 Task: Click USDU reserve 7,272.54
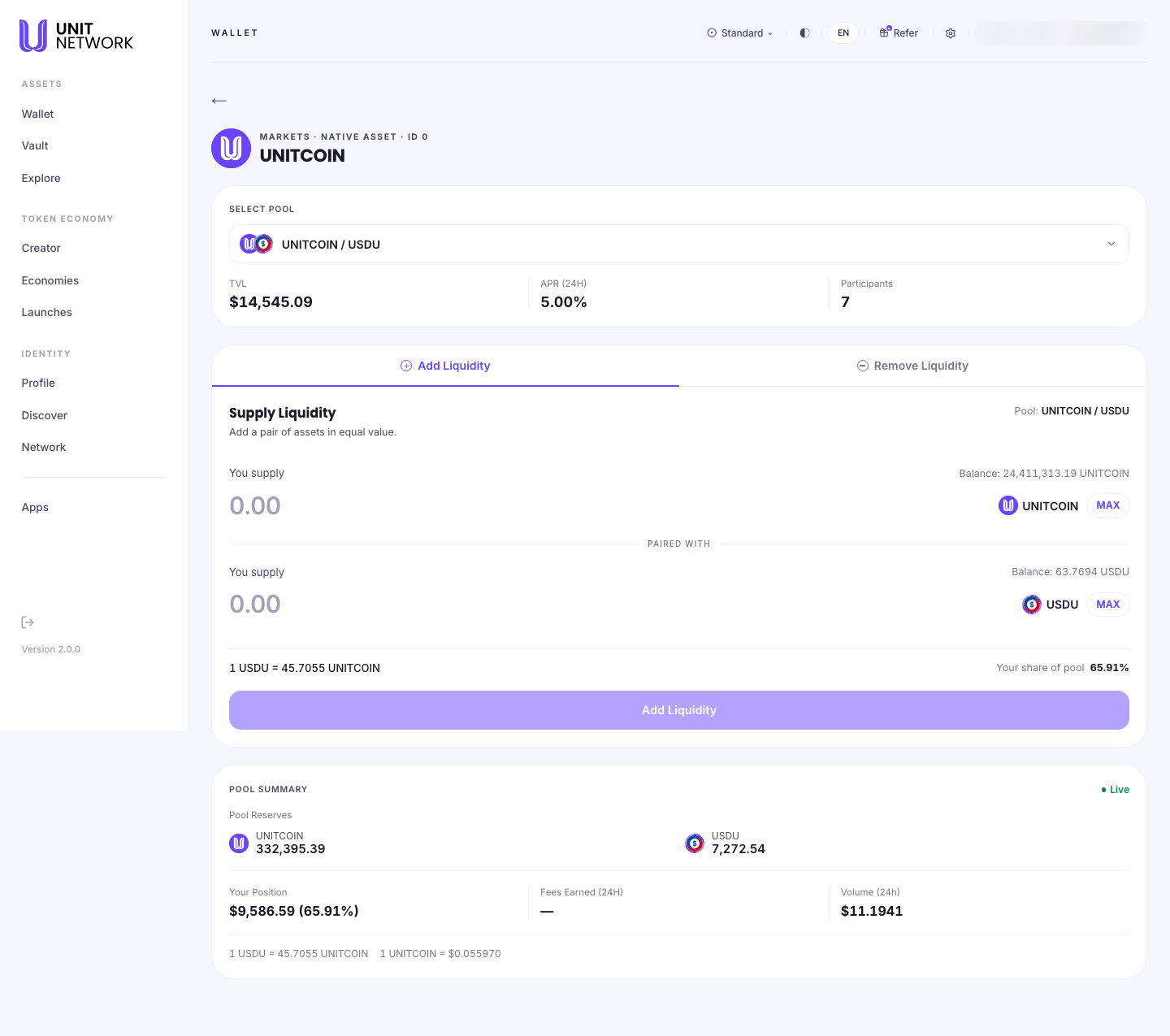739,849
